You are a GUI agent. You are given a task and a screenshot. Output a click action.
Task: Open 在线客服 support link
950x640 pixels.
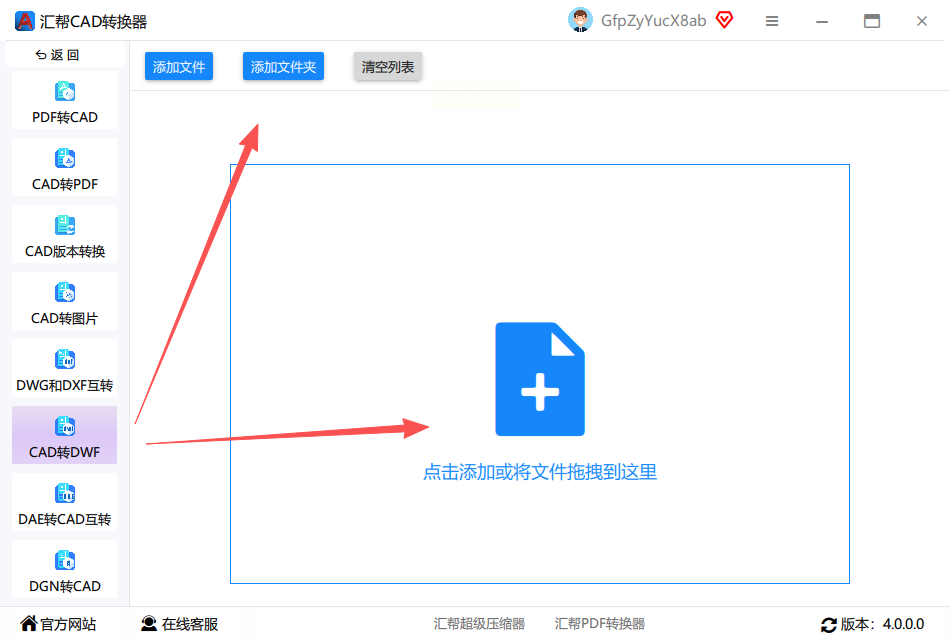tap(179, 624)
